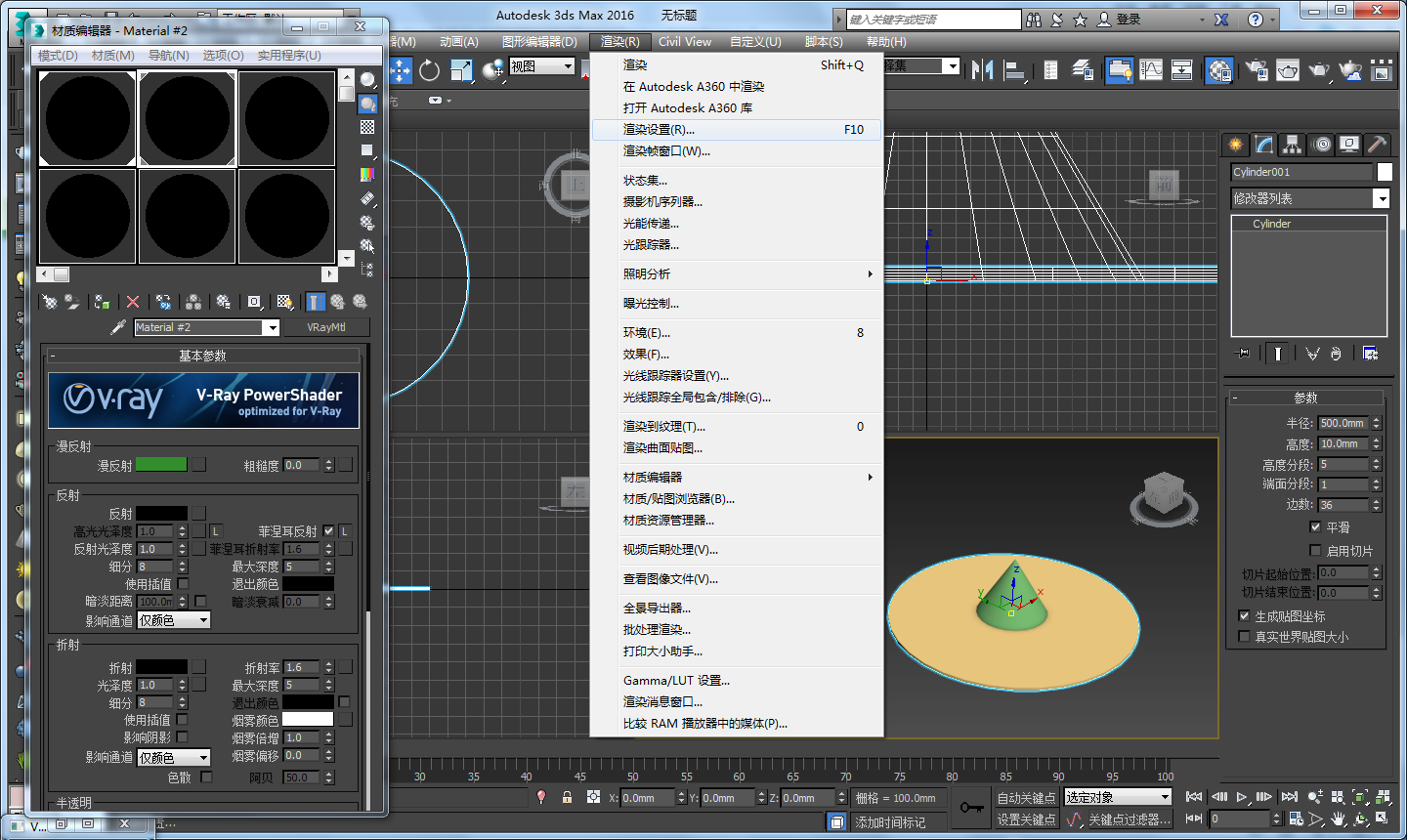
Task: Open the Material #2 name dropdown
Action: click(x=272, y=327)
